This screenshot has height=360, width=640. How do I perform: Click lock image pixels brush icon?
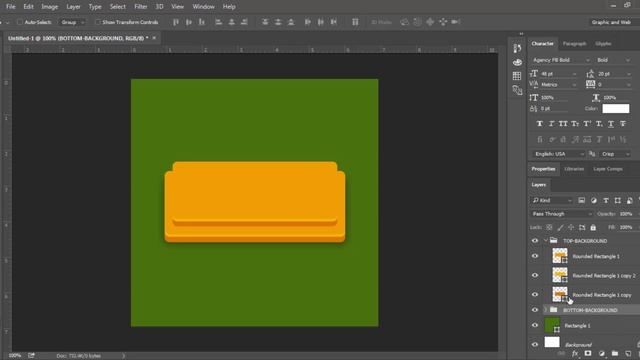pos(560,227)
